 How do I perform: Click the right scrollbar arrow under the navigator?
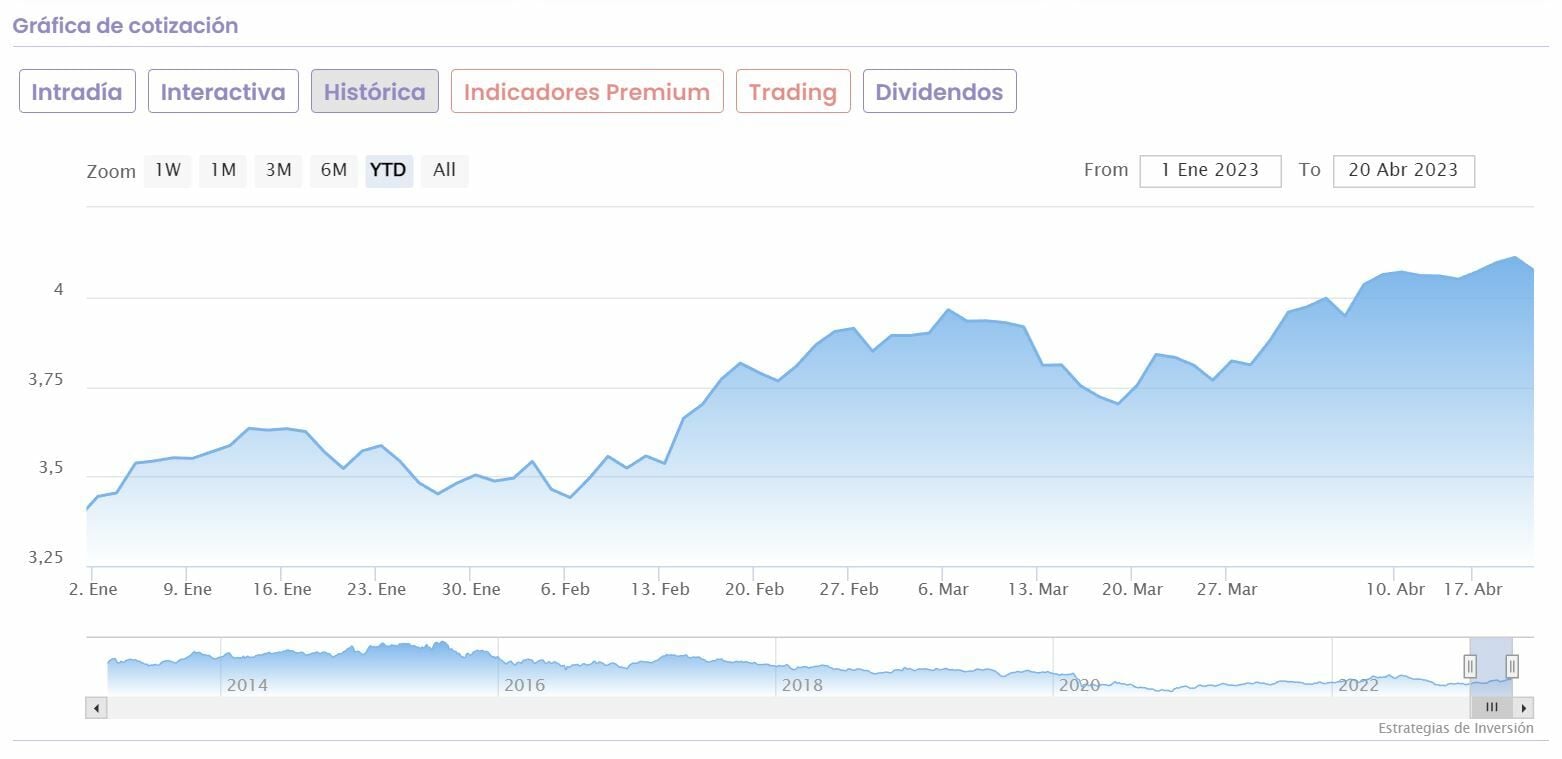[x=1524, y=708]
